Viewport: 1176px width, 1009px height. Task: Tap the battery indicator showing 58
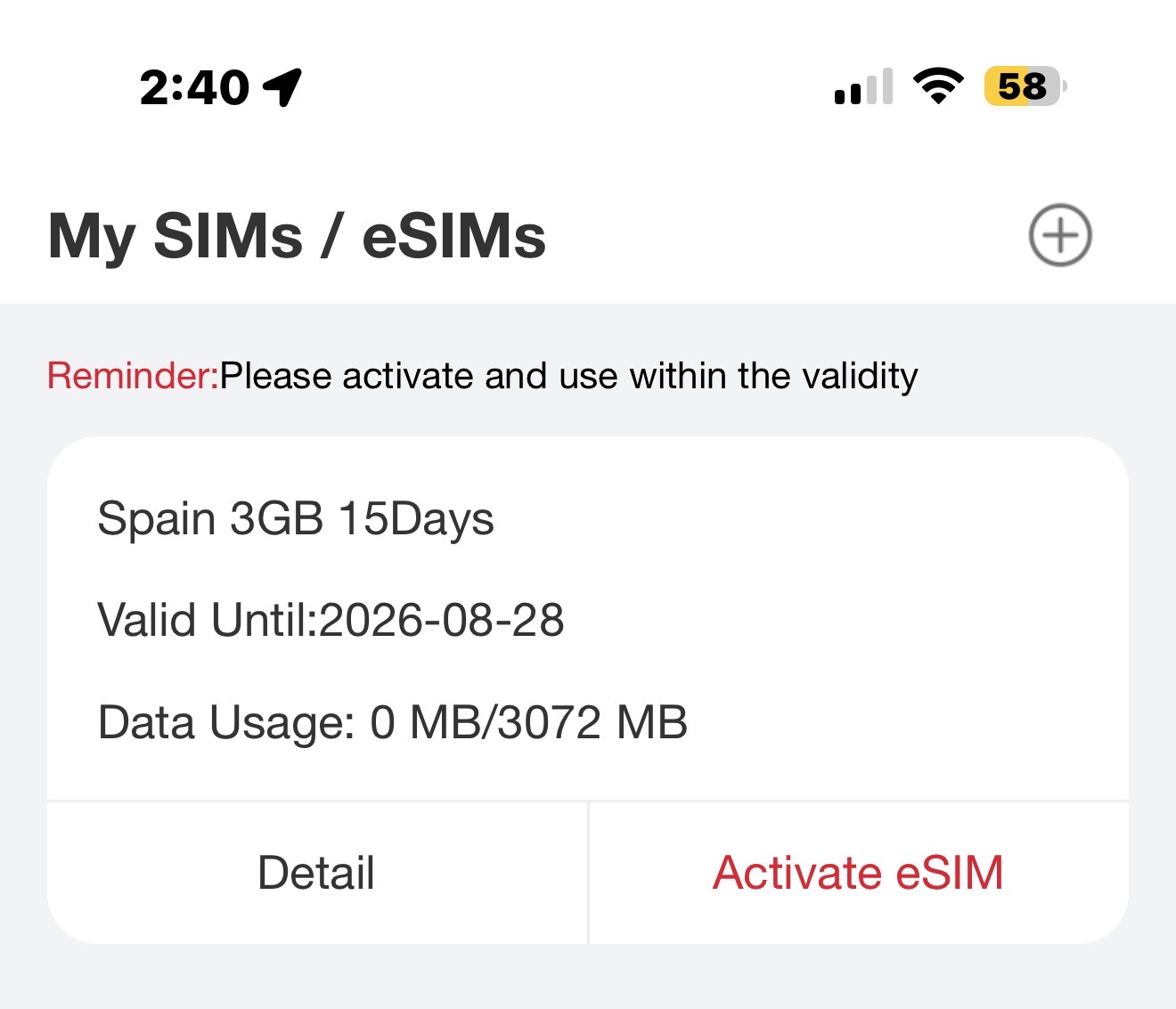point(1025,86)
